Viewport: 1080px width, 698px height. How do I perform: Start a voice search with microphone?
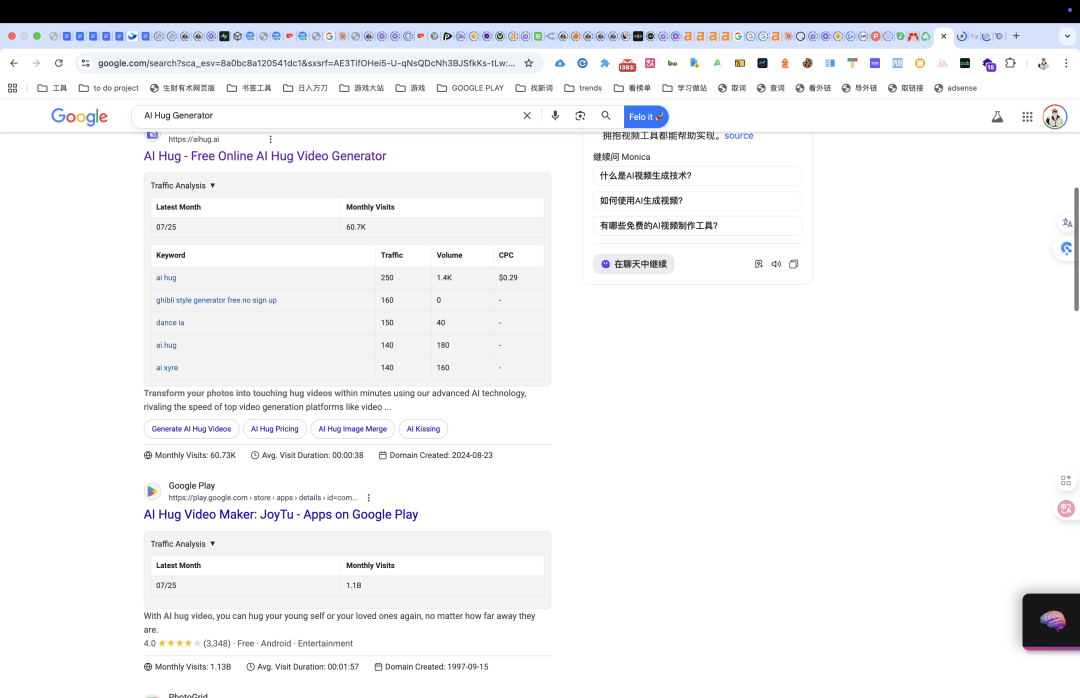[555, 116]
